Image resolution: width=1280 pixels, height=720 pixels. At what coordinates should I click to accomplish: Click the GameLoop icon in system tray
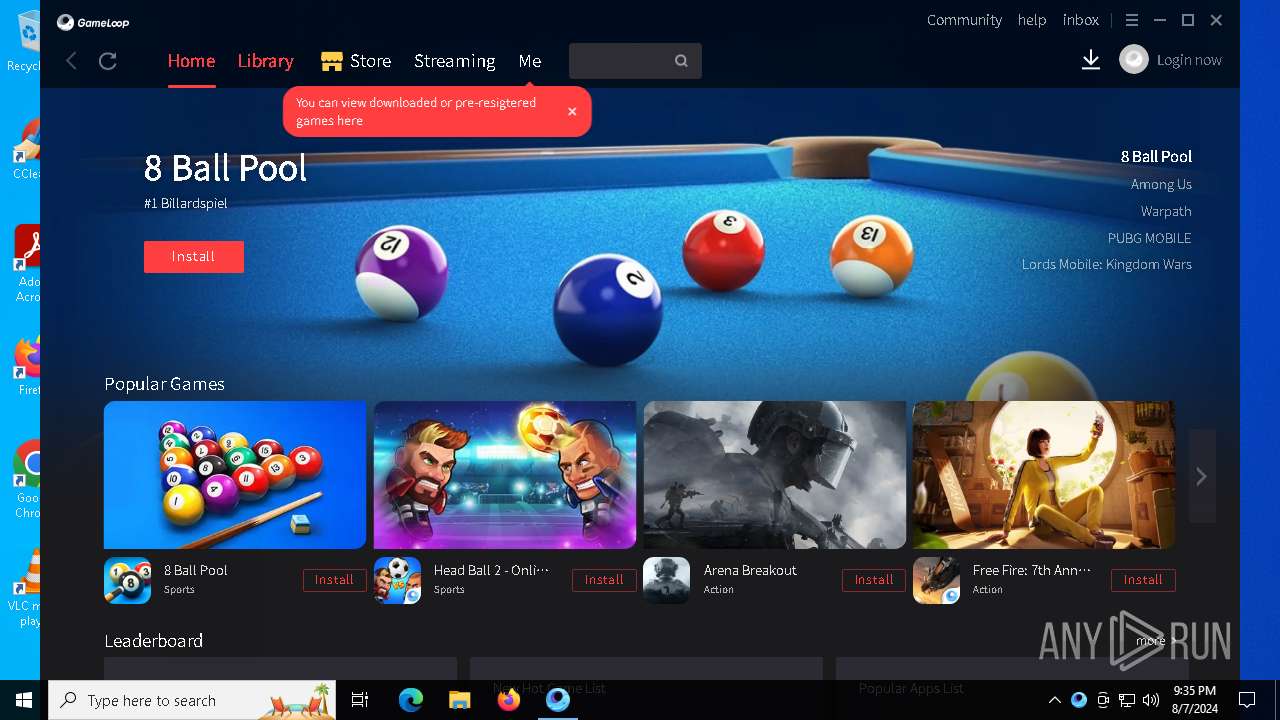(1079, 700)
